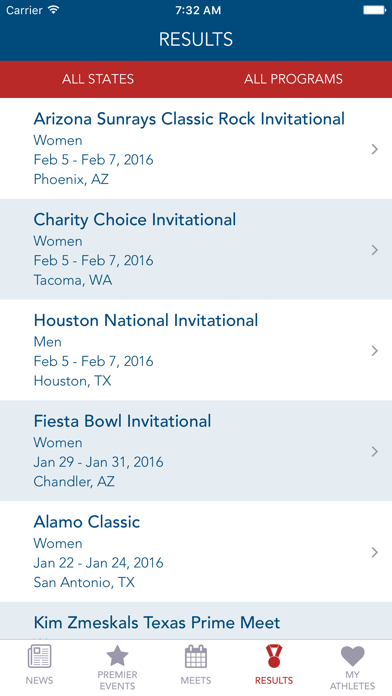Expand Charity Choice Invitational chevron
This screenshot has width=392, height=696.
coord(375,250)
